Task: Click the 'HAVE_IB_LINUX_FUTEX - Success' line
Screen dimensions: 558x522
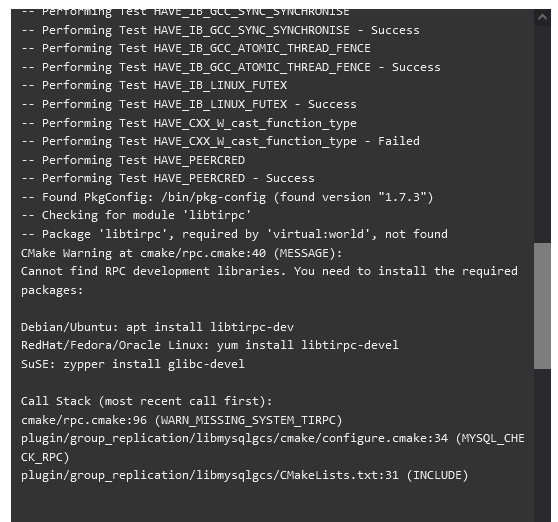Action: point(189,105)
